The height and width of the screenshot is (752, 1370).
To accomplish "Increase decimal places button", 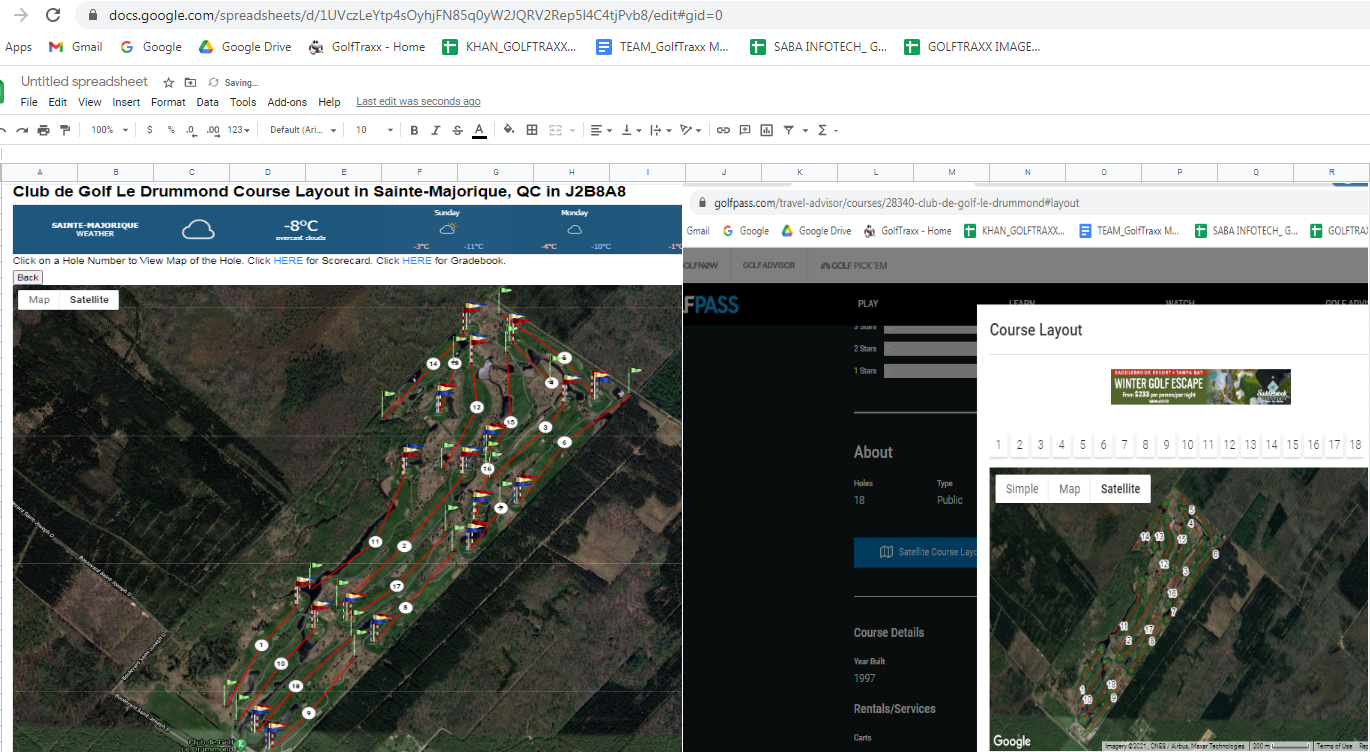I will (213, 130).
